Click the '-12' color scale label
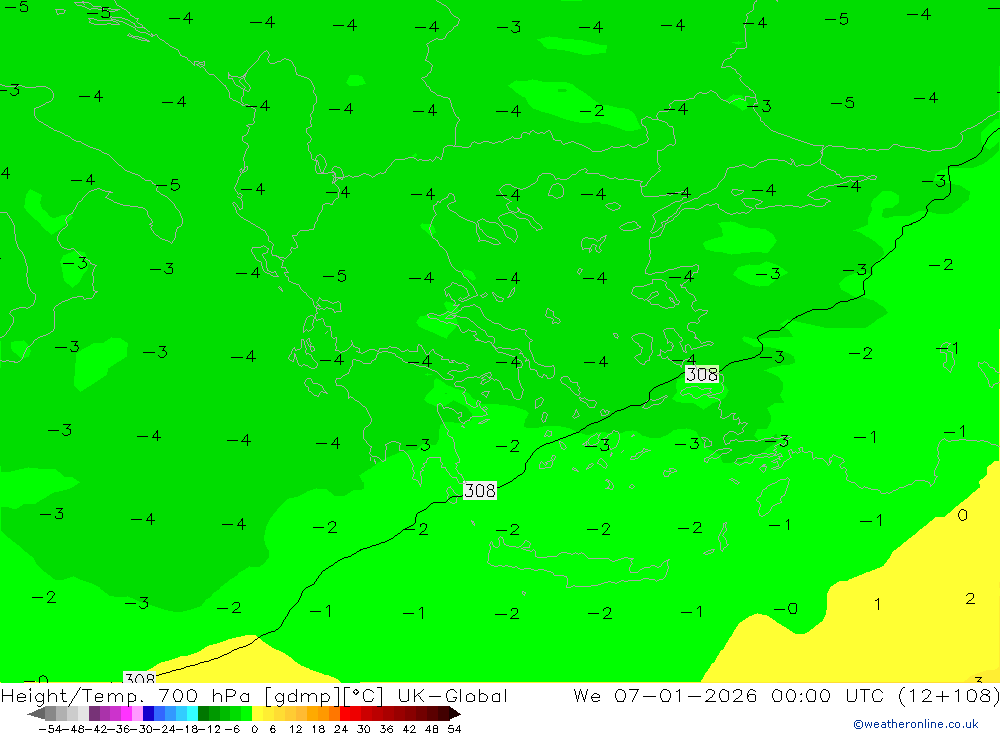The width and height of the screenshot is (1000, 733). [x=209, y=729]
